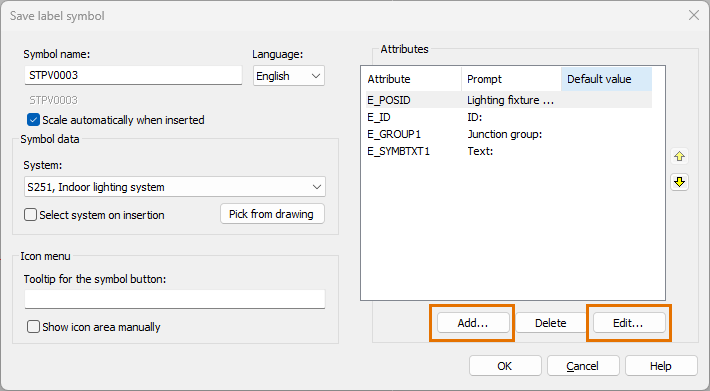Click the Lighting fixture prompt cell
This screenshot has width=710, height=391.
[x=511, y=100]
